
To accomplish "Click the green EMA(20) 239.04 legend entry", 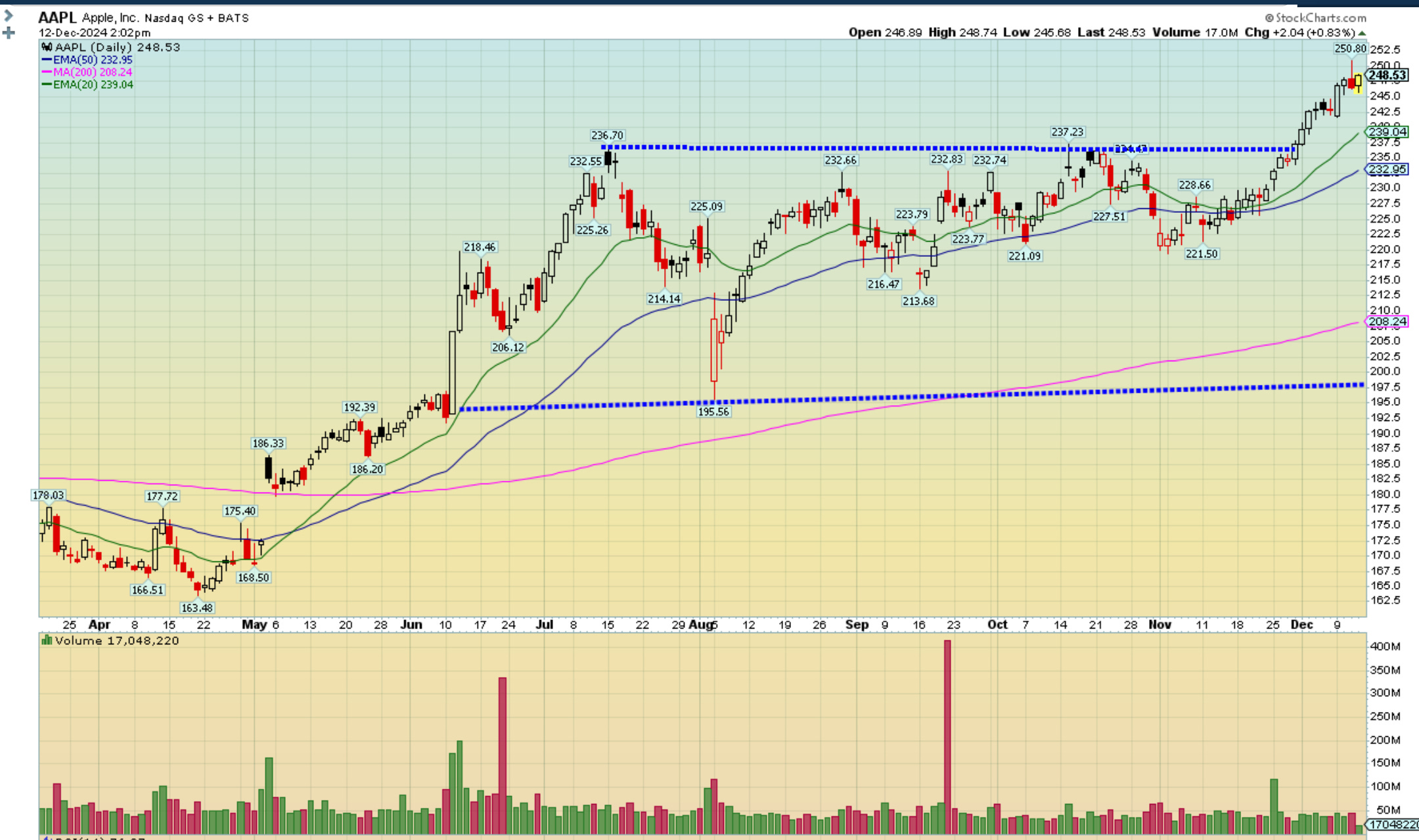I will point(92,85).
